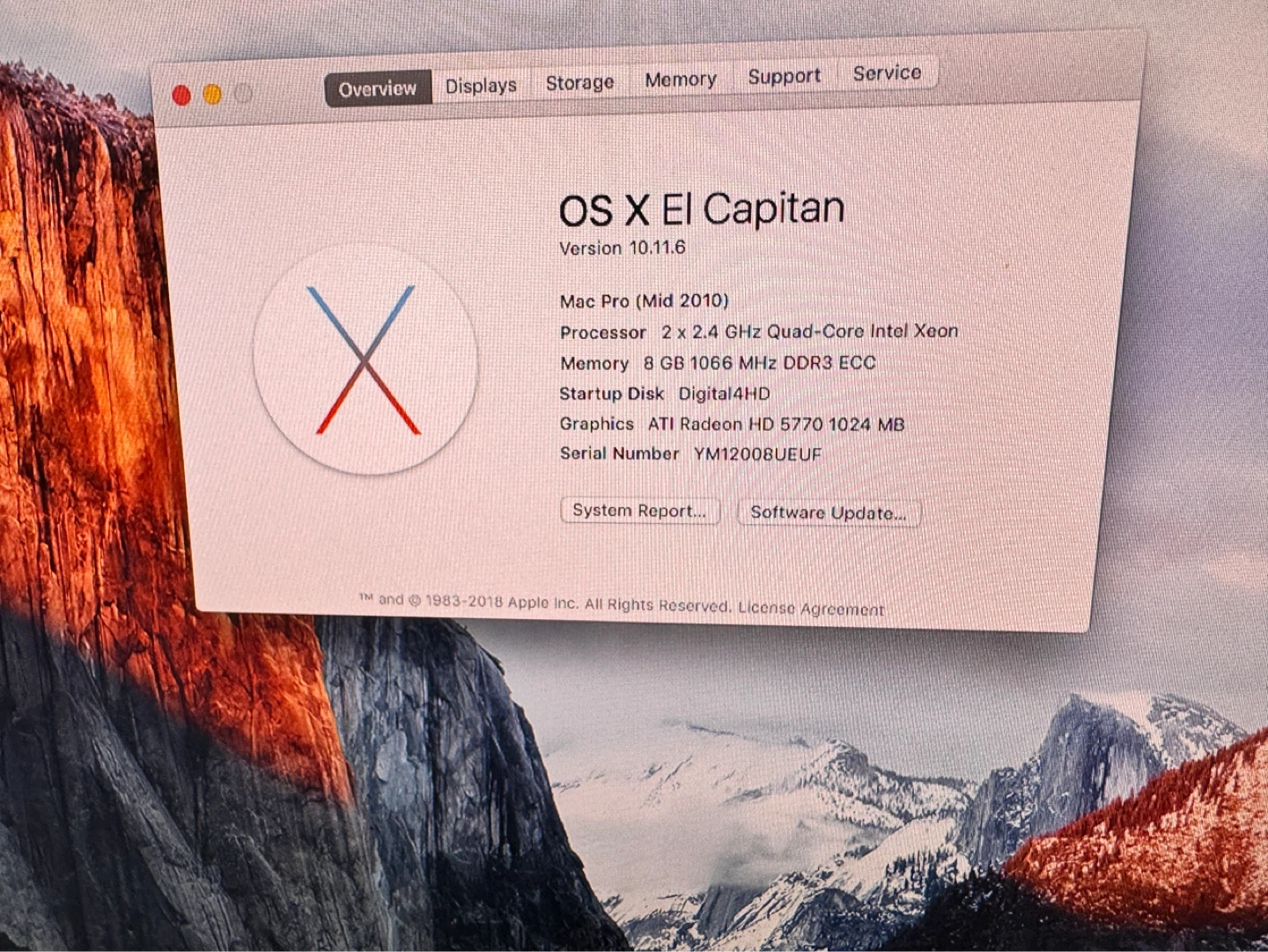Click the Mac Pro (Mid 2010) text
Screen dimensions: 1268x952
[645, 300]
